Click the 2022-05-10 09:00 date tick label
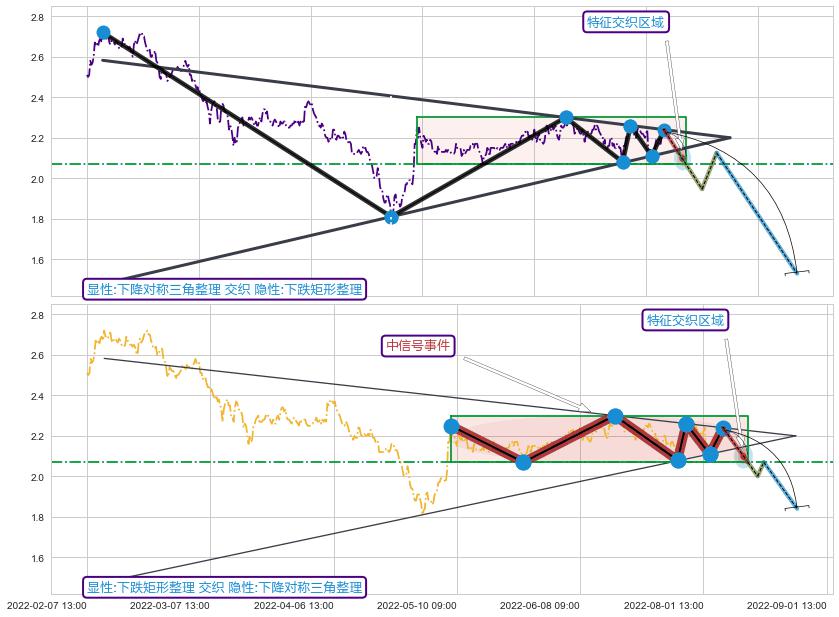Screen dimensions: 839x617 click(416, 605)
